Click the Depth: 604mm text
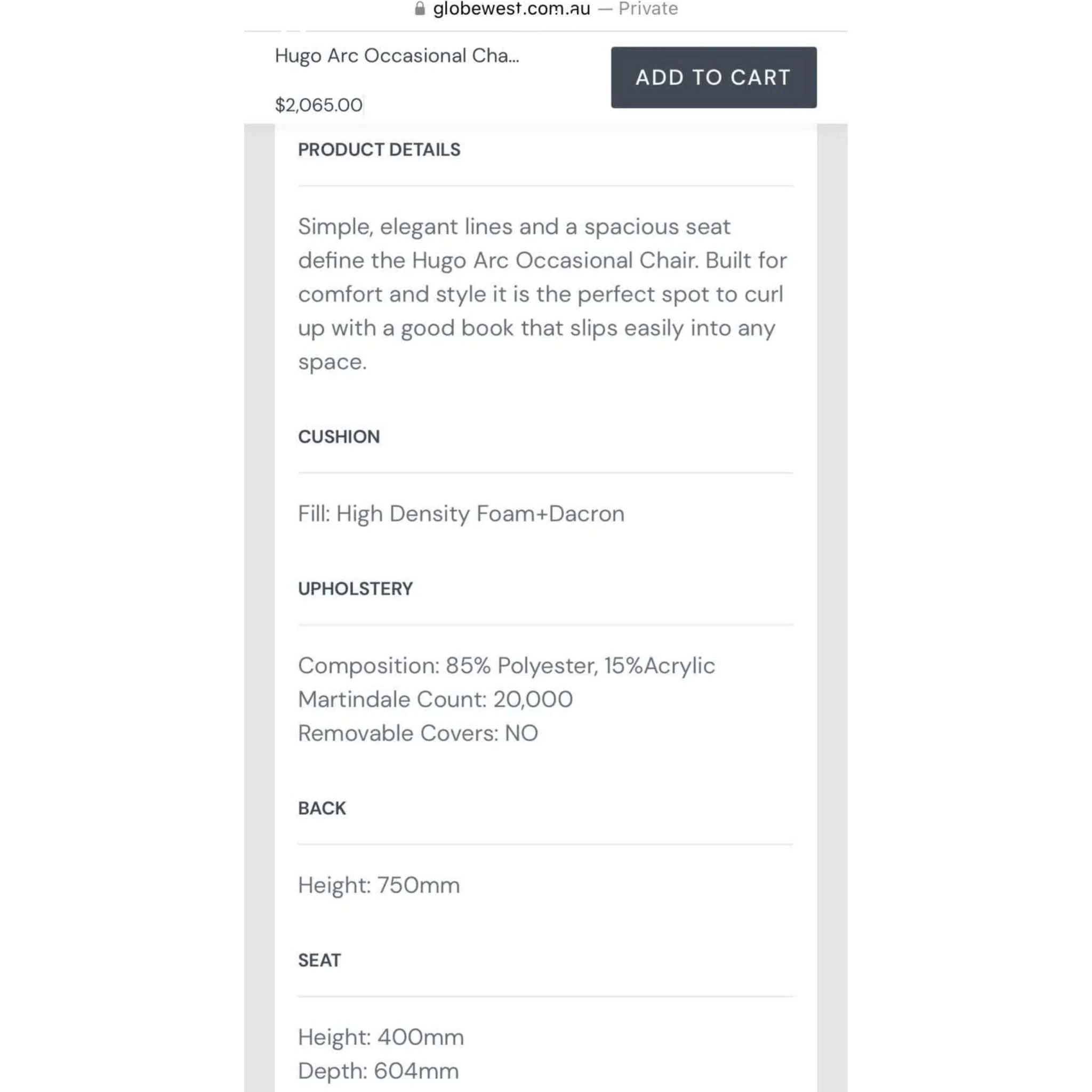 [x=378, y=1072]
